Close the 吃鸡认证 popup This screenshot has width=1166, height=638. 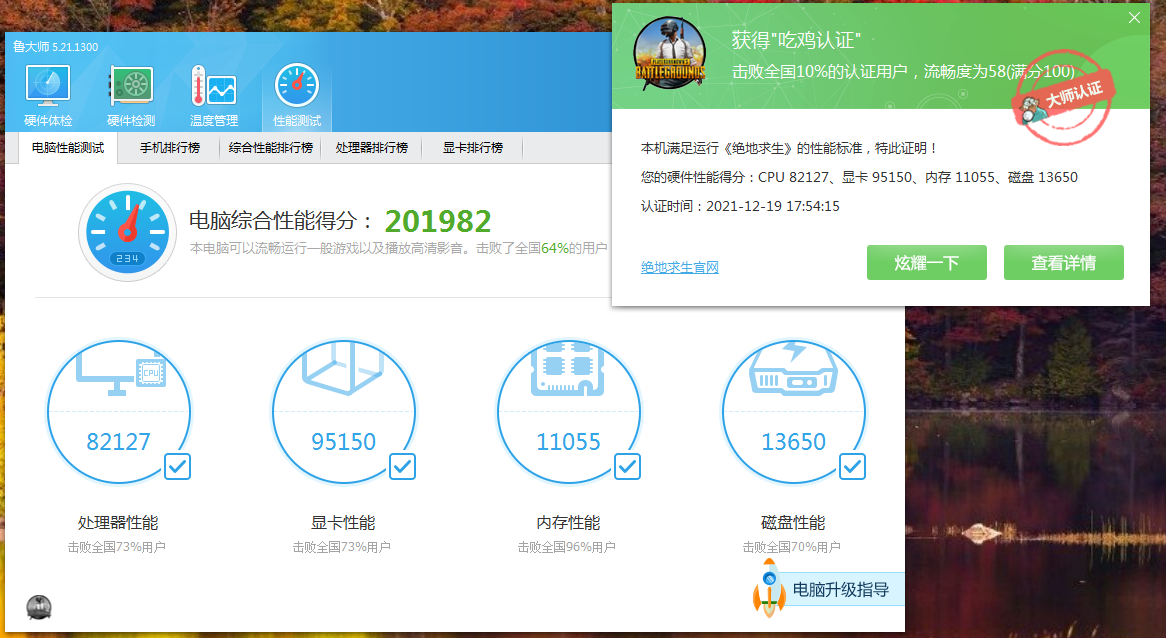click(1134, 17)
